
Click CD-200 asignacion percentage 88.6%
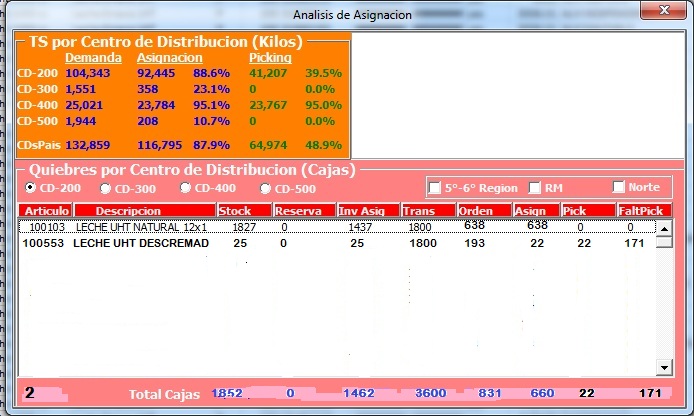tap(211, 73)
